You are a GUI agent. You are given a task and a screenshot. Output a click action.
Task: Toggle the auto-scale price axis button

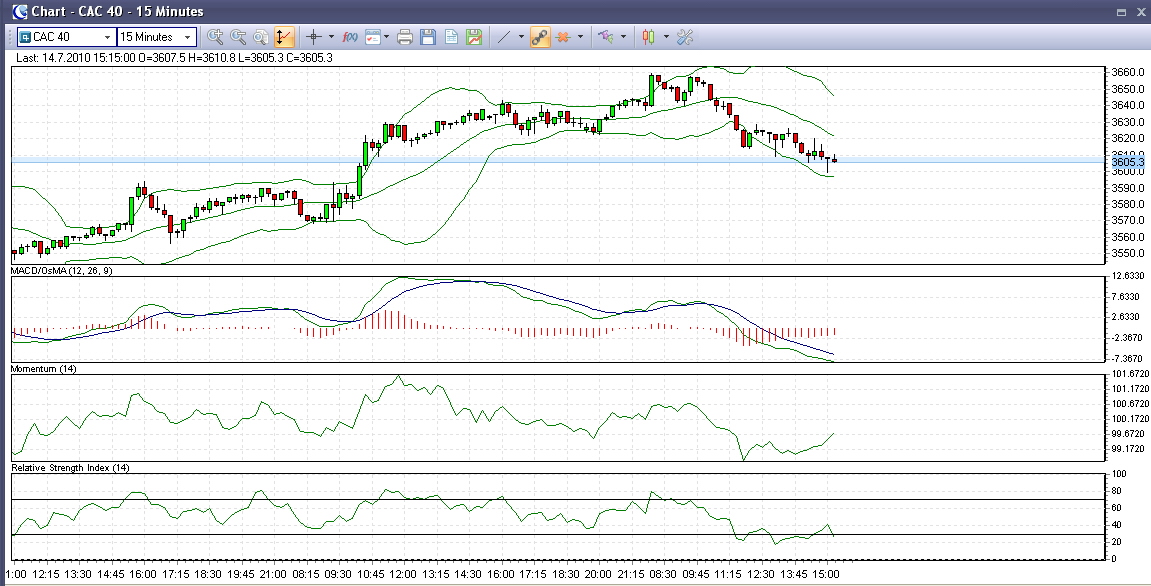[285, 37]
